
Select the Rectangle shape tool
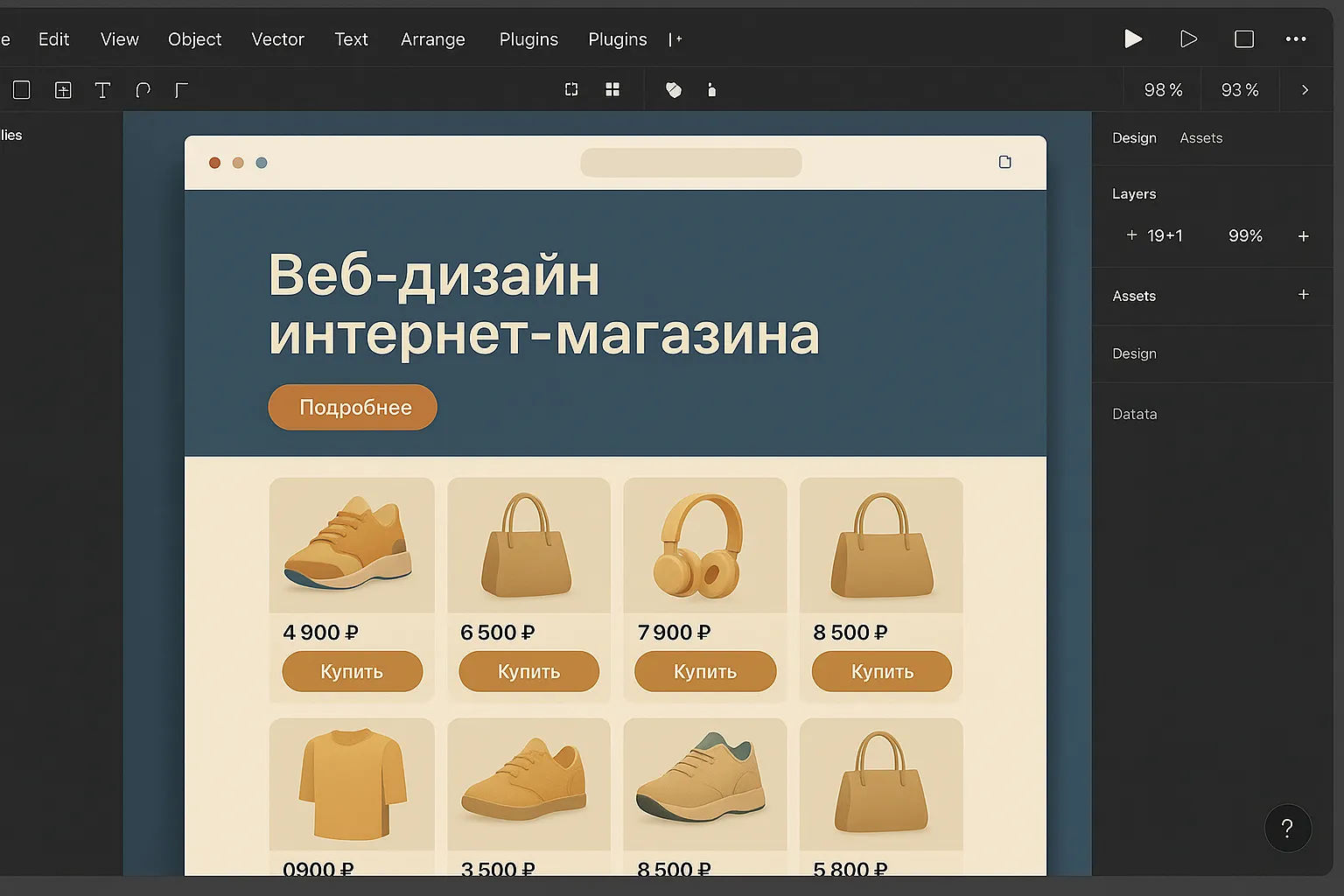pyautogui.click(x=22, y=90)
